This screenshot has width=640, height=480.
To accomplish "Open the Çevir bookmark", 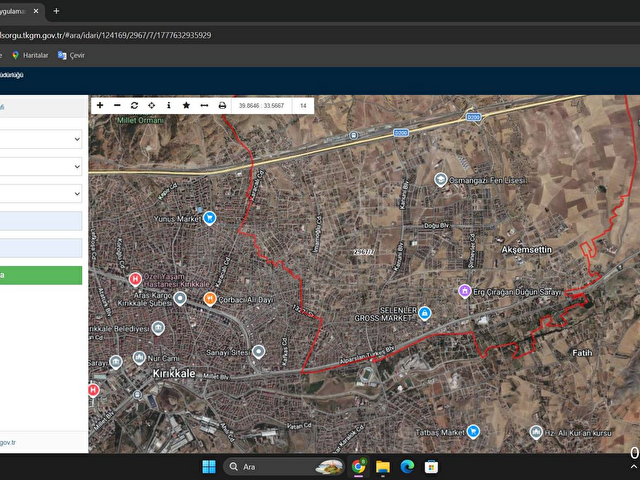I will [71, 55].
